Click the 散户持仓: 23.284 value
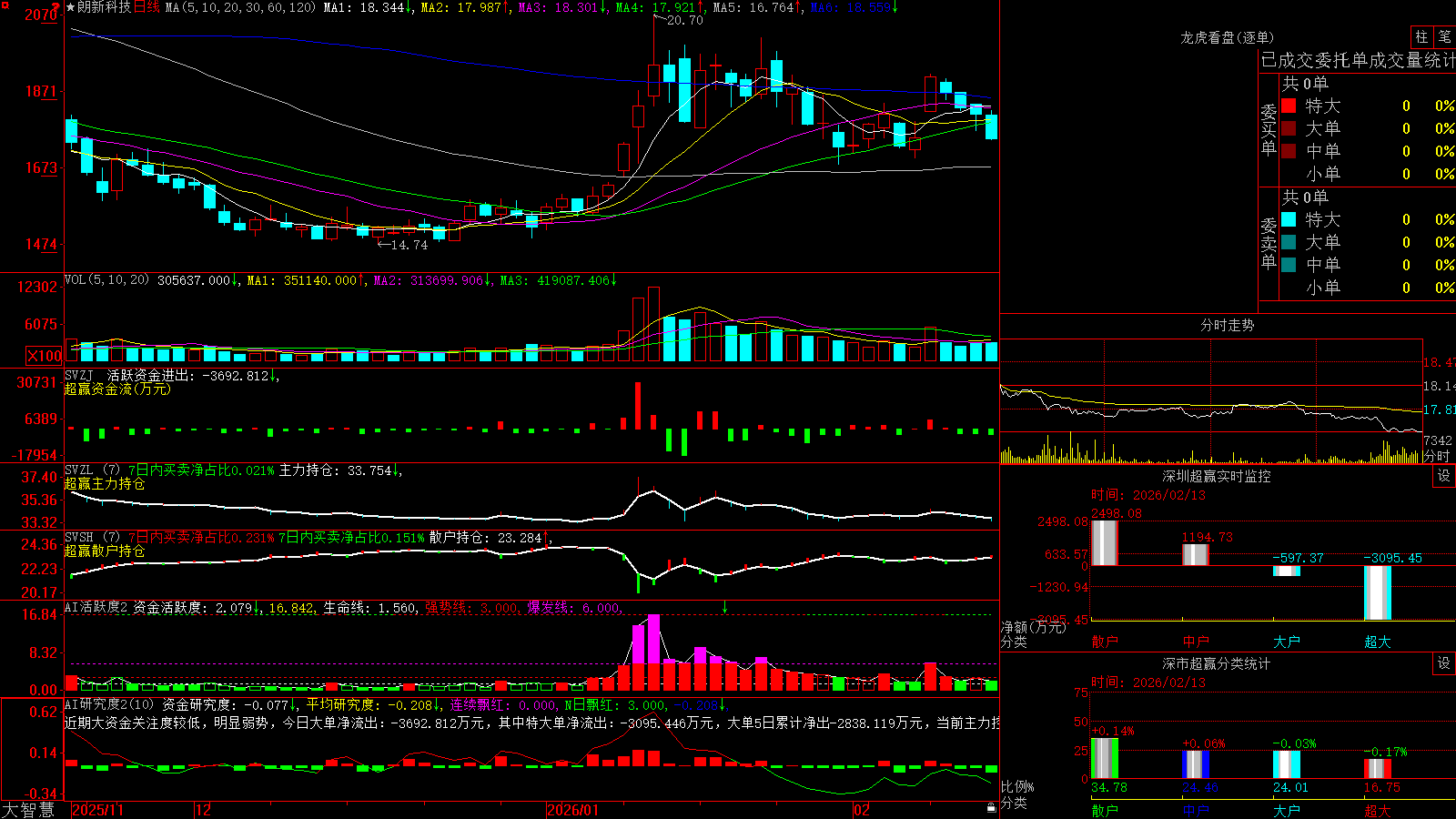The height and width of the screenshot is (819, 1456). (486, 538)
